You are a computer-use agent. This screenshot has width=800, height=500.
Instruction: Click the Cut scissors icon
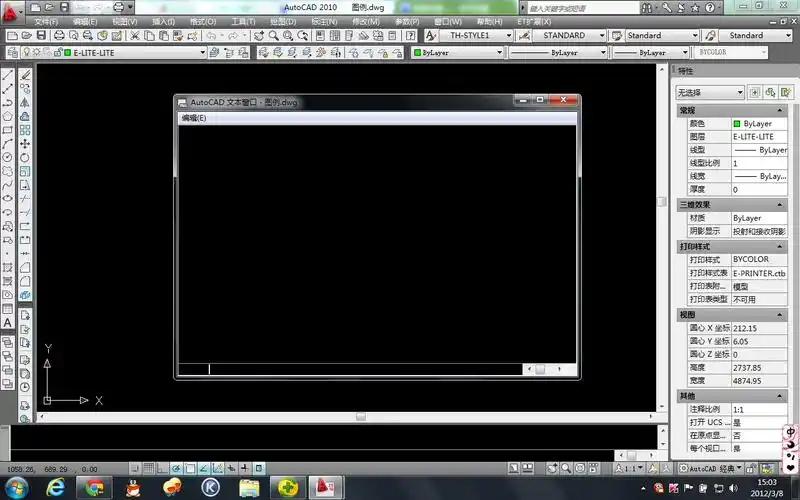coord(135,35)
